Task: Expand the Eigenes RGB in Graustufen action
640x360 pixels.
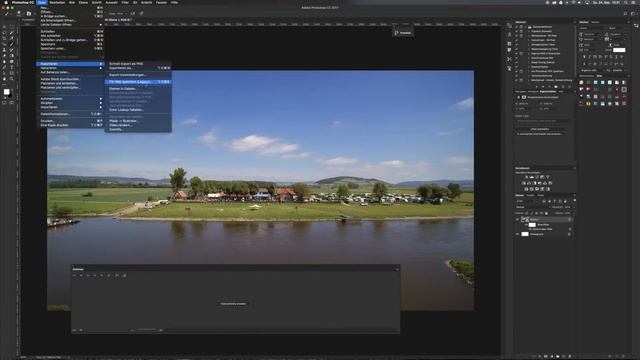Action: point(529,53)
